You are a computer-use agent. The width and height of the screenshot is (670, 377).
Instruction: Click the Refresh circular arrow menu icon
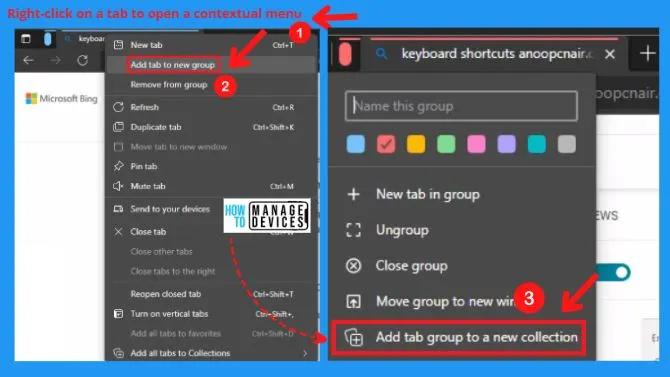coord(118,107)
